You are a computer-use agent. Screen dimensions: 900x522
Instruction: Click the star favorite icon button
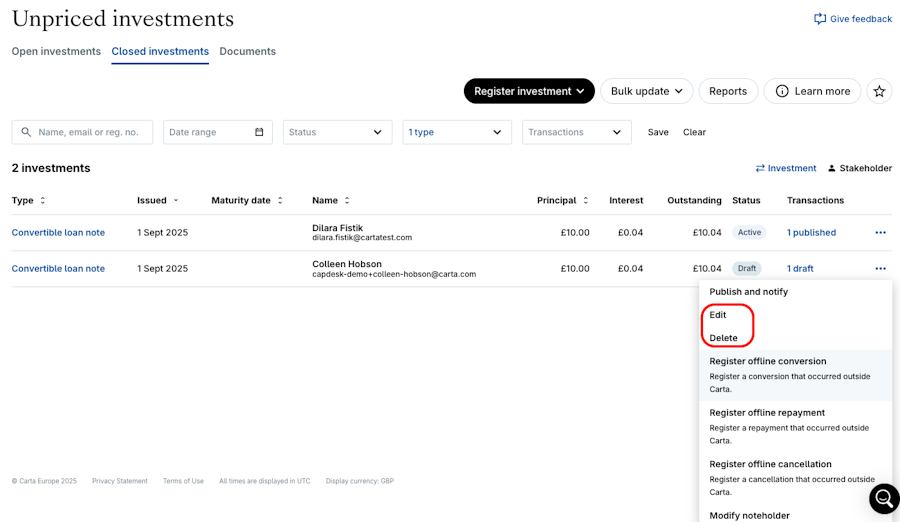pyautogui.click(x=879, y=91)
